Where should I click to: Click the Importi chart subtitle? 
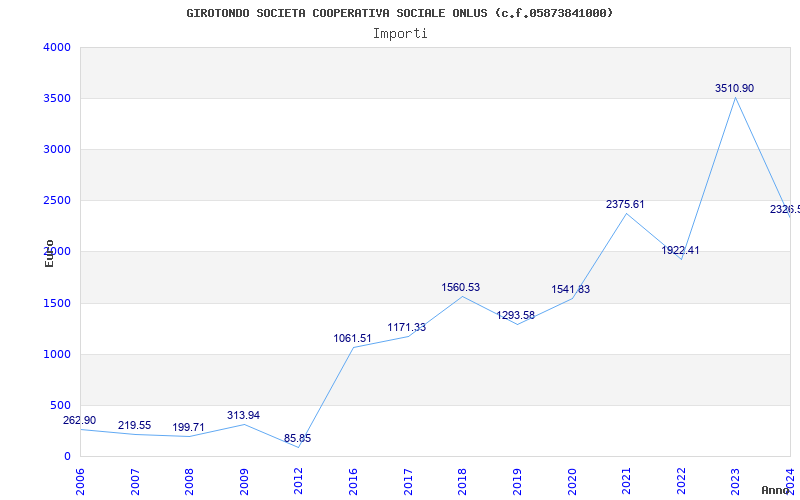[400, 33]
